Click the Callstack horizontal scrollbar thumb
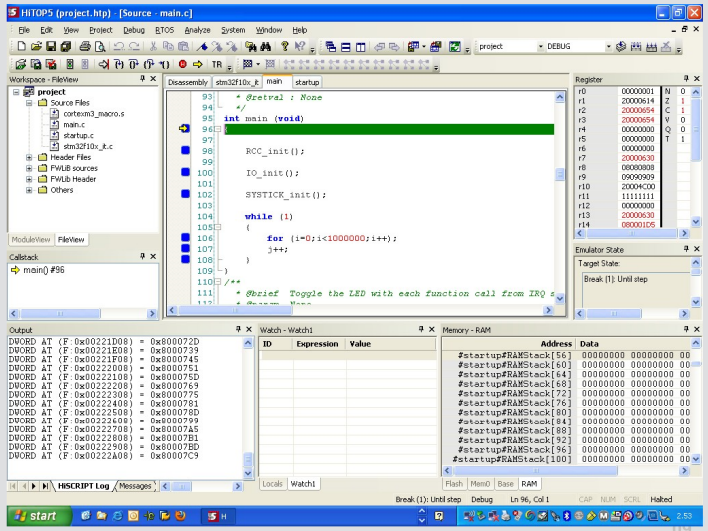Screen dimensions: 708x531 click(60, 313)
